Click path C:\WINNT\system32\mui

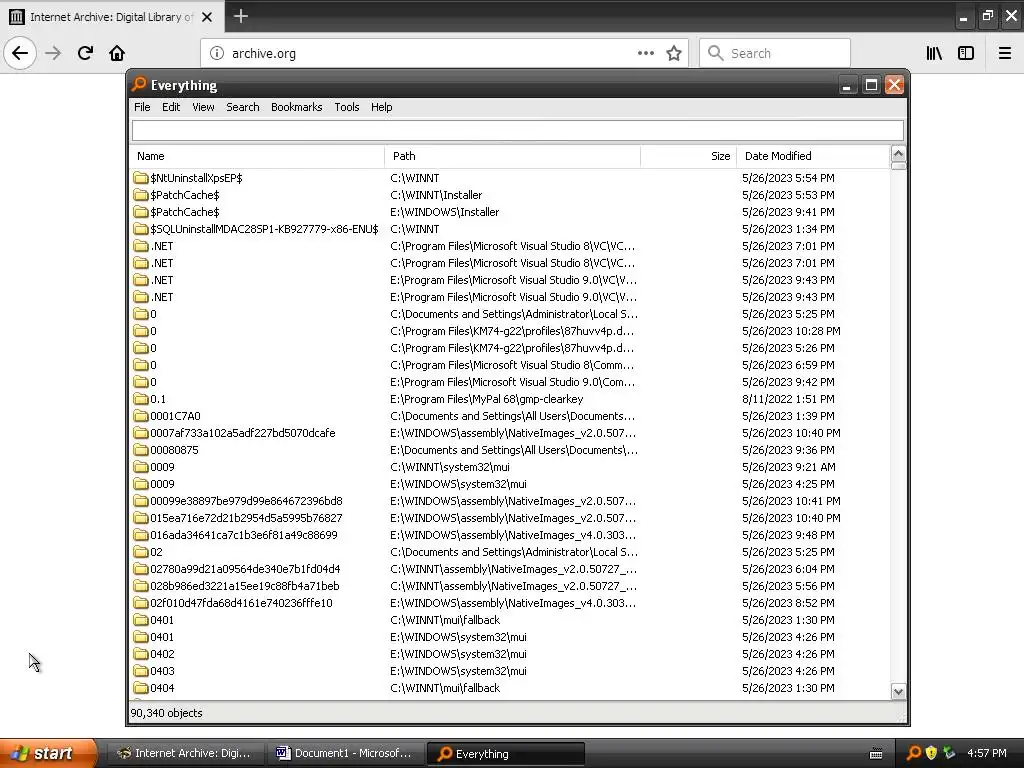[x=450, y=467]
